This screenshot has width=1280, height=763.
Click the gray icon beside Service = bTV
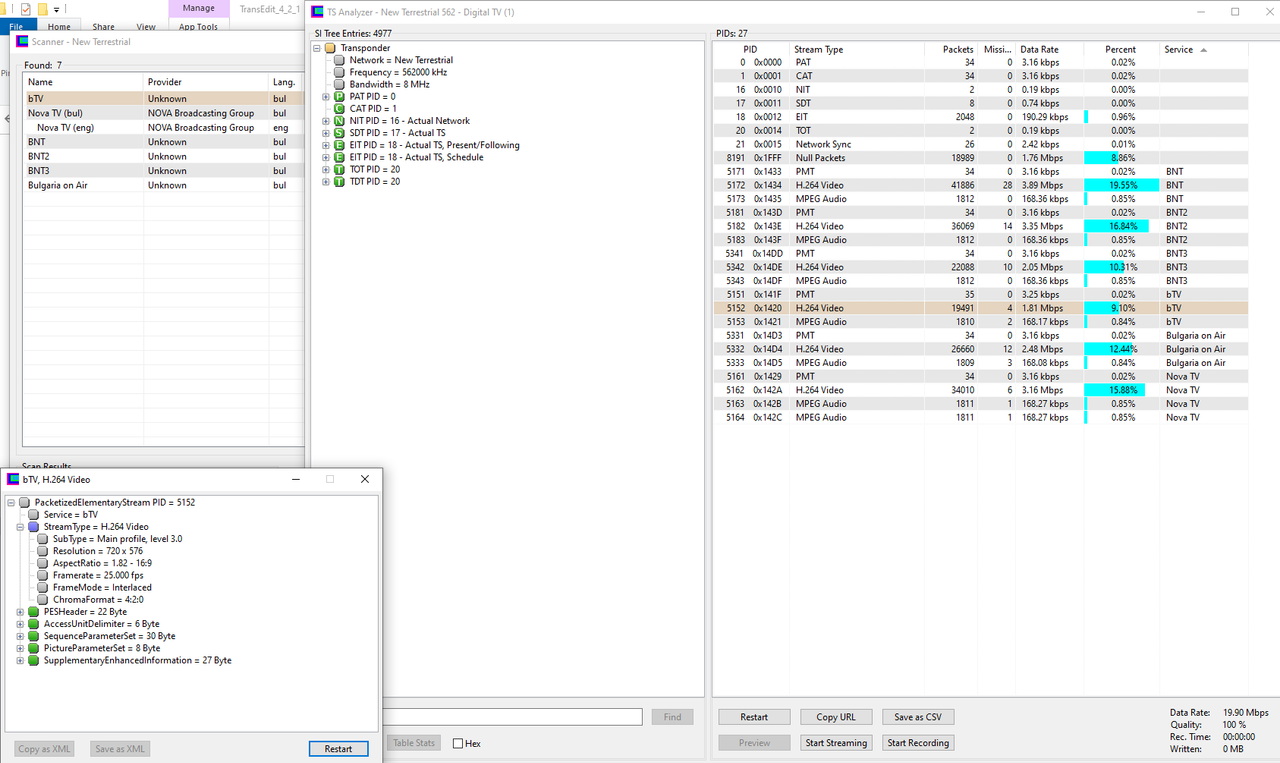(x=34, y=514)
